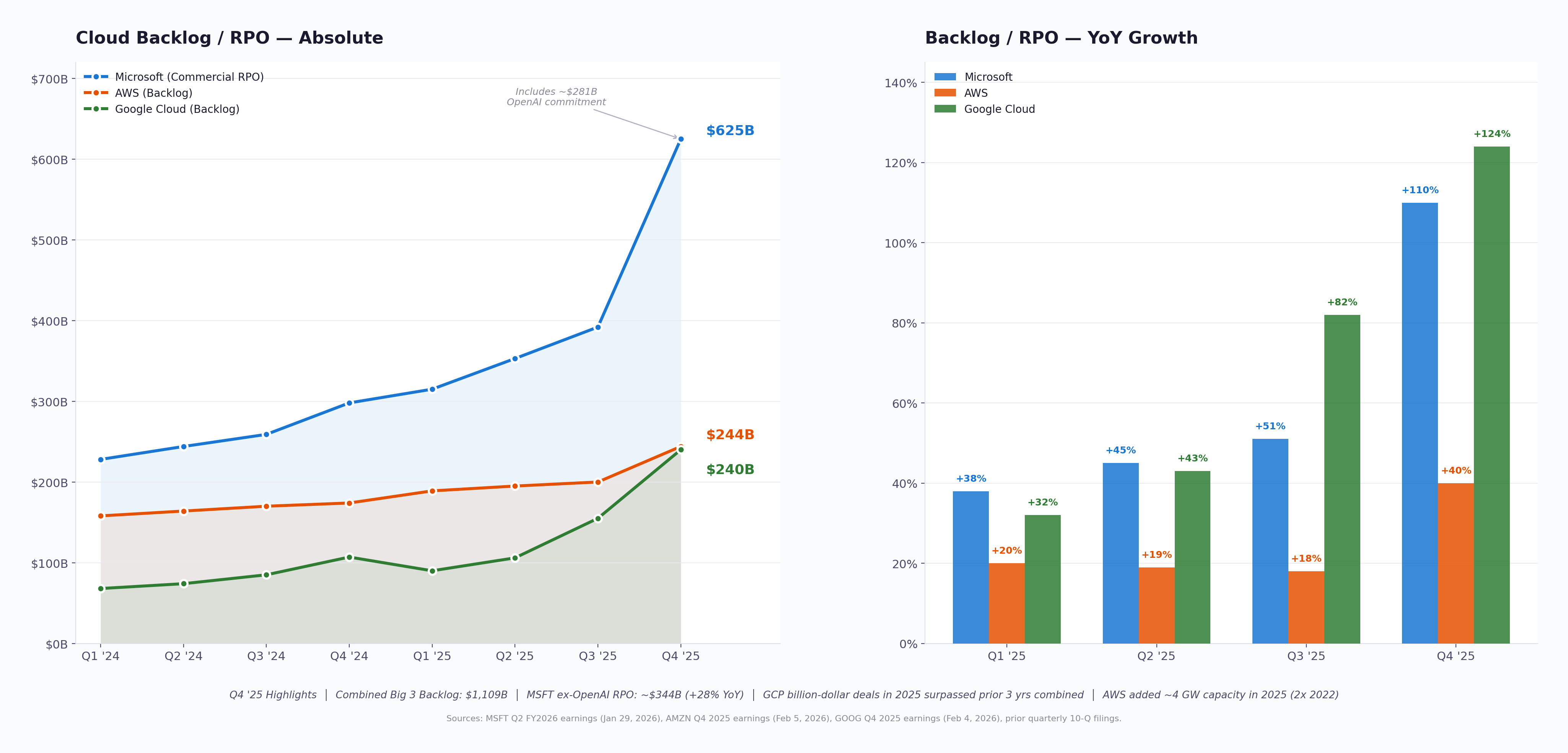Click the +124% Google Cloud Q4 '25 bar

tap(1491, 394)
